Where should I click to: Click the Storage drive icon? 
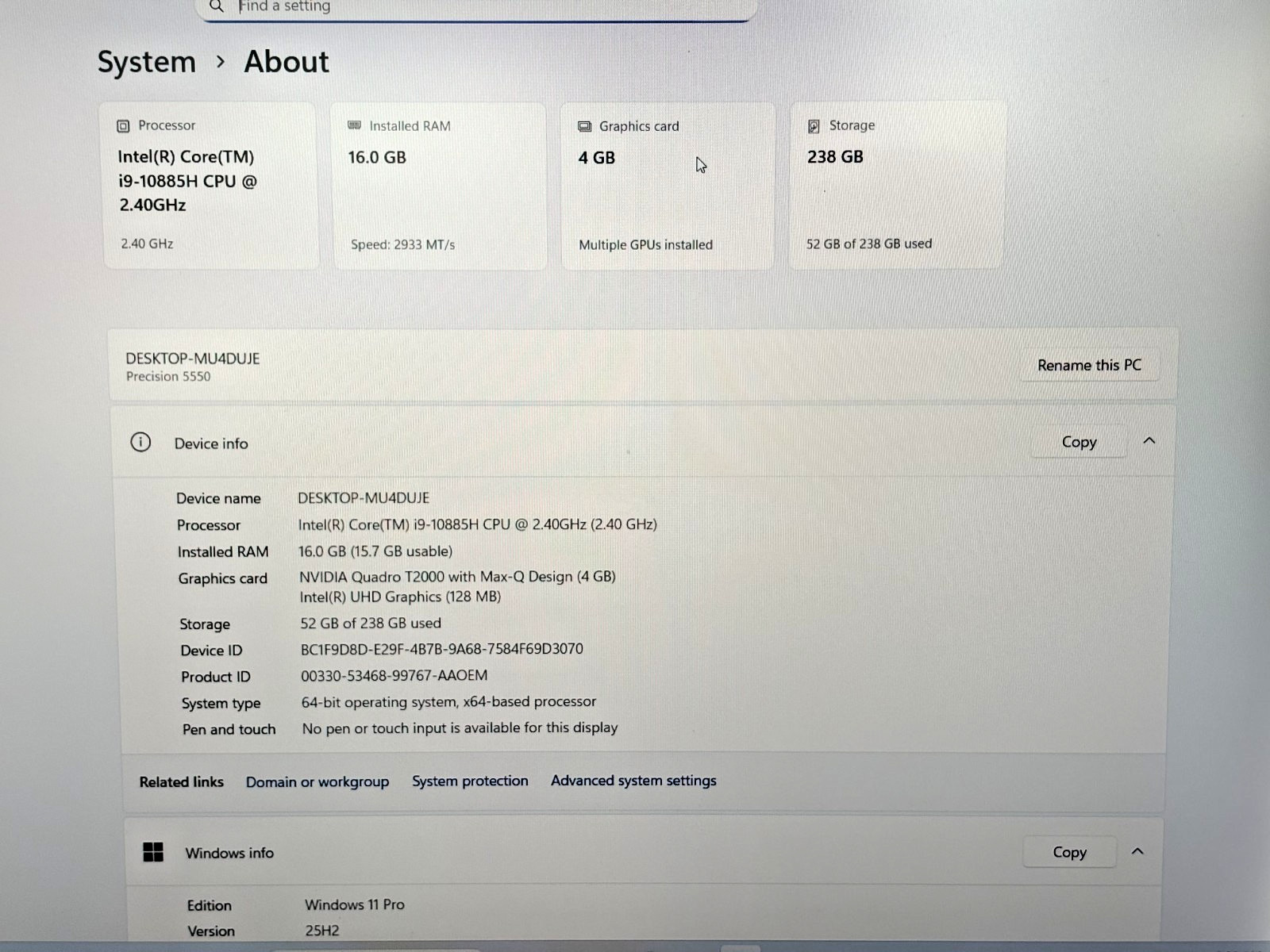pos(814,126)
